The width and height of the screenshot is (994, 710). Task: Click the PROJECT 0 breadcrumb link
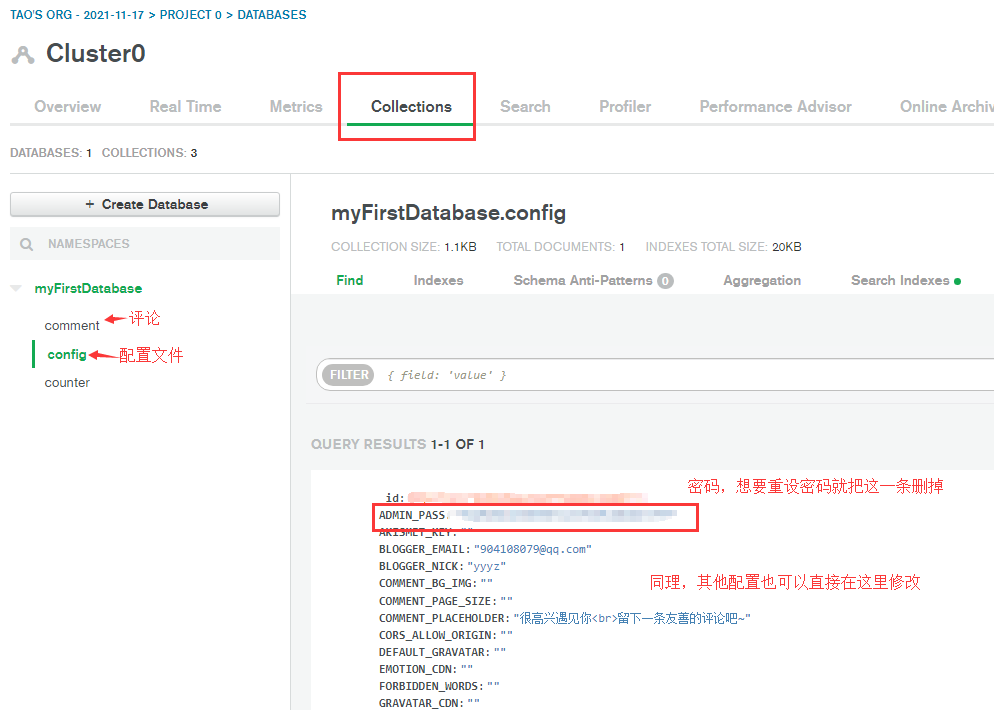(190, 15)
